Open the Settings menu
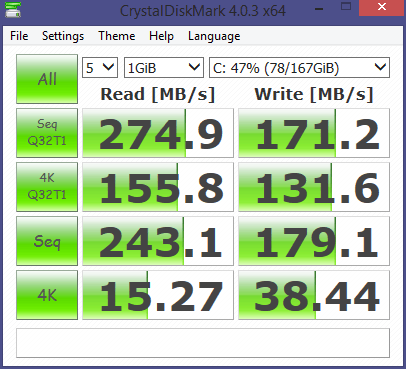 [x=63, y=36]
